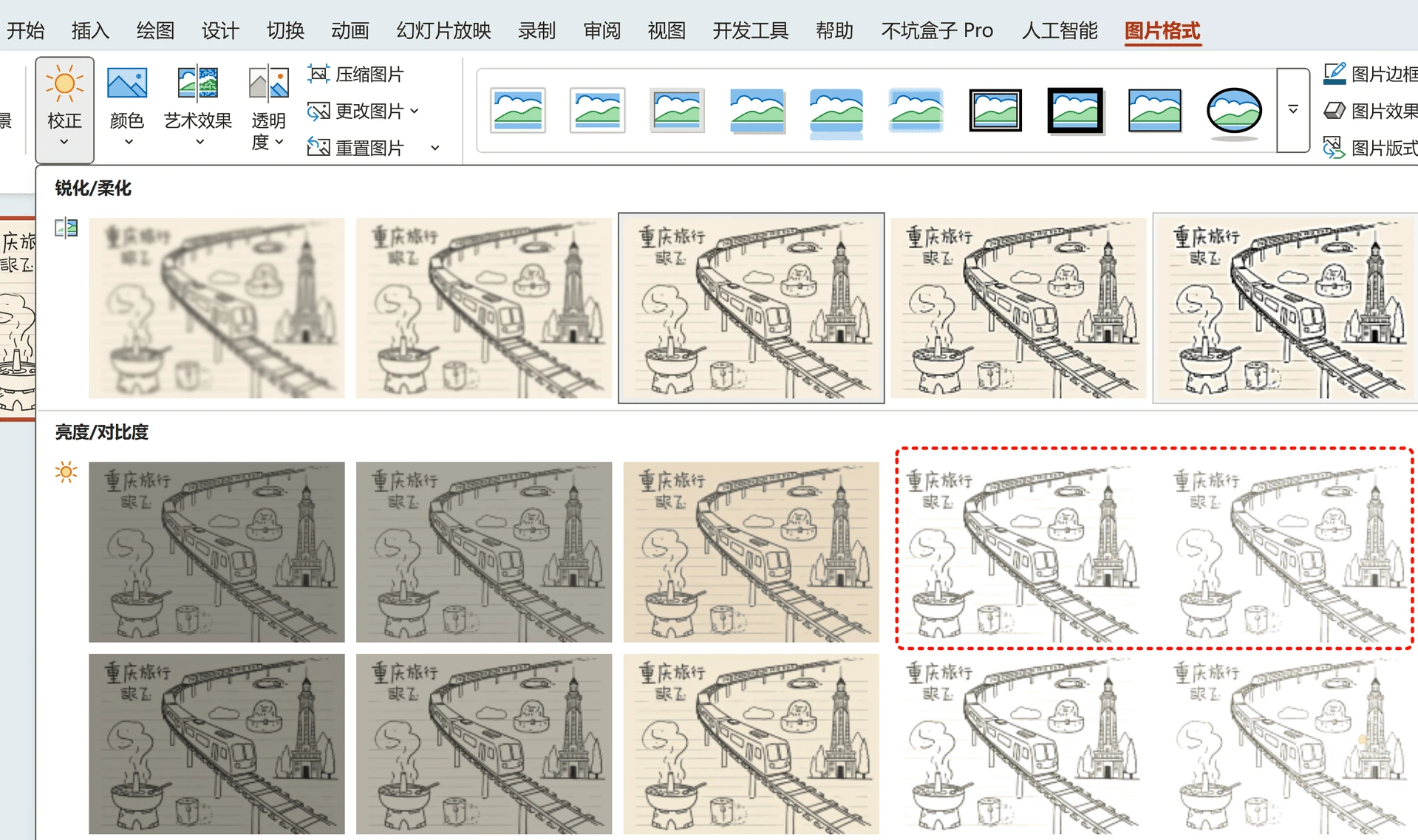Select the thick black frame picture style

click(x=1074, y=111)
